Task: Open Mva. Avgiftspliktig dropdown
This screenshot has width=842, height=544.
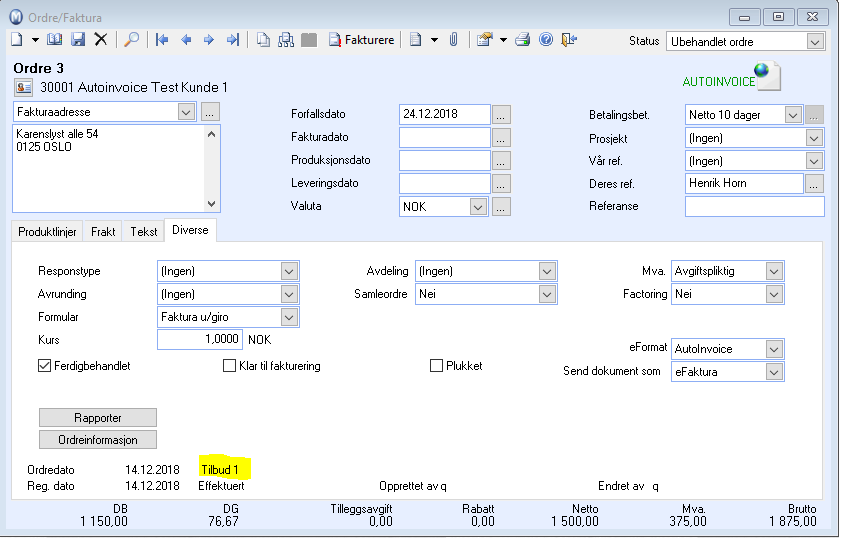Action: tap(774, 271)
